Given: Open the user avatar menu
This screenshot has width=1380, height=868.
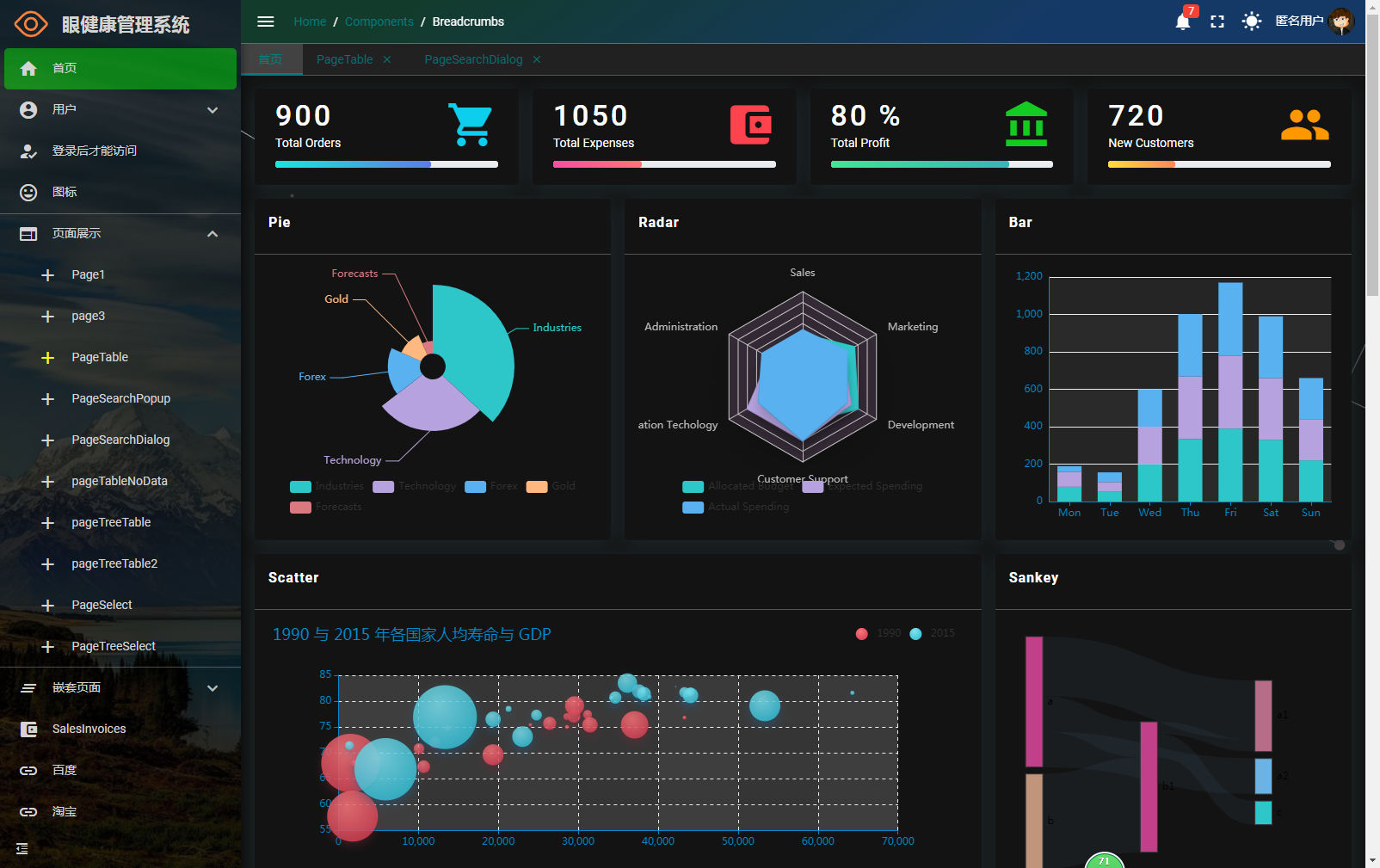Looking at the screenshot, I should click(x=1340, y=21).
